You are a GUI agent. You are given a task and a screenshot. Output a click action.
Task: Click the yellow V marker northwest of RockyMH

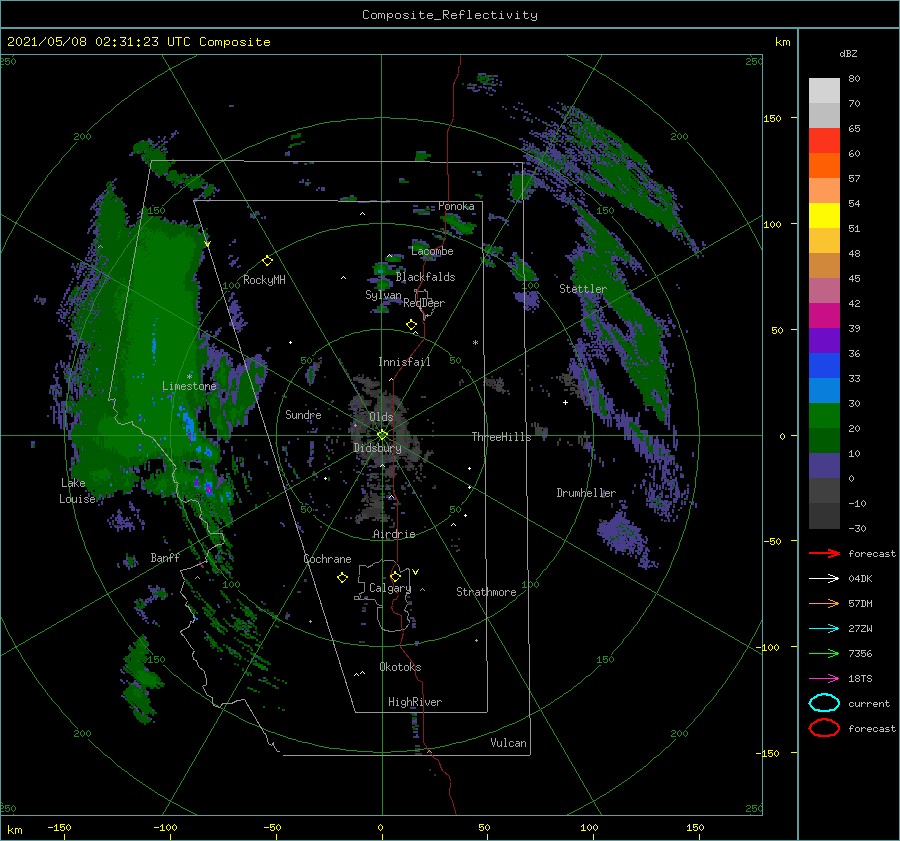[207, 244]
